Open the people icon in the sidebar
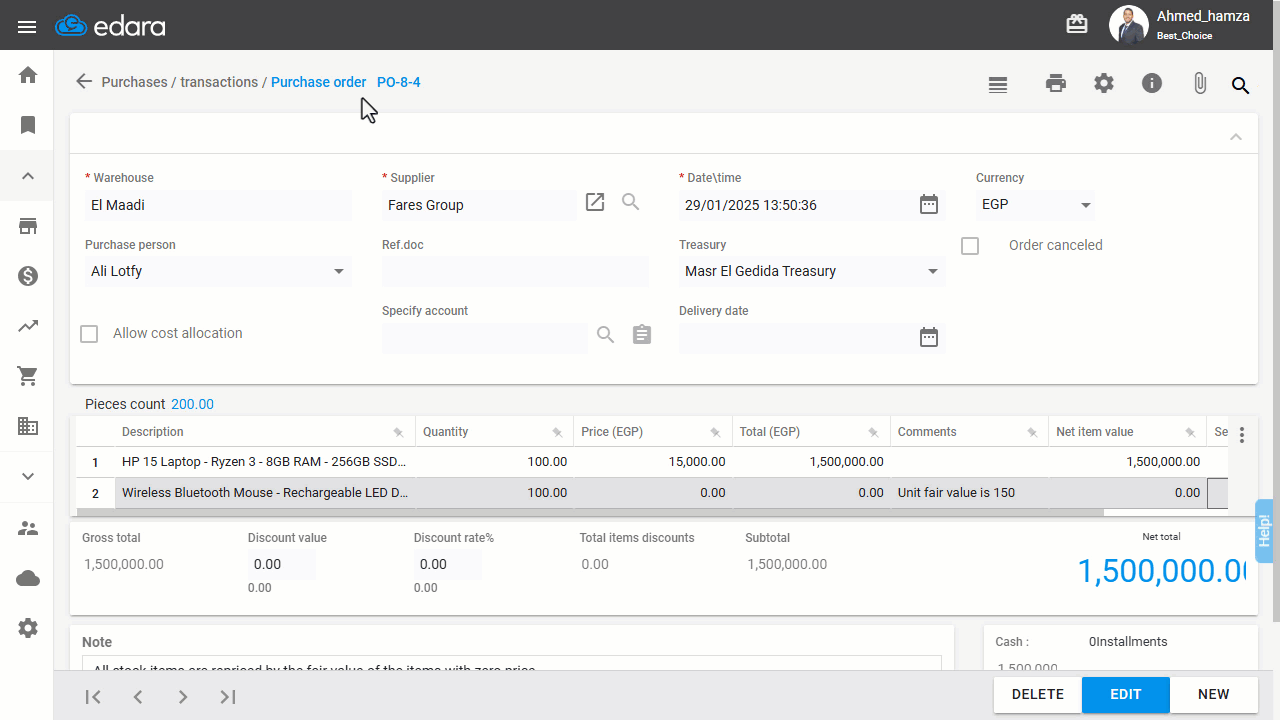The image size is (1280, 720). point(28,528)
